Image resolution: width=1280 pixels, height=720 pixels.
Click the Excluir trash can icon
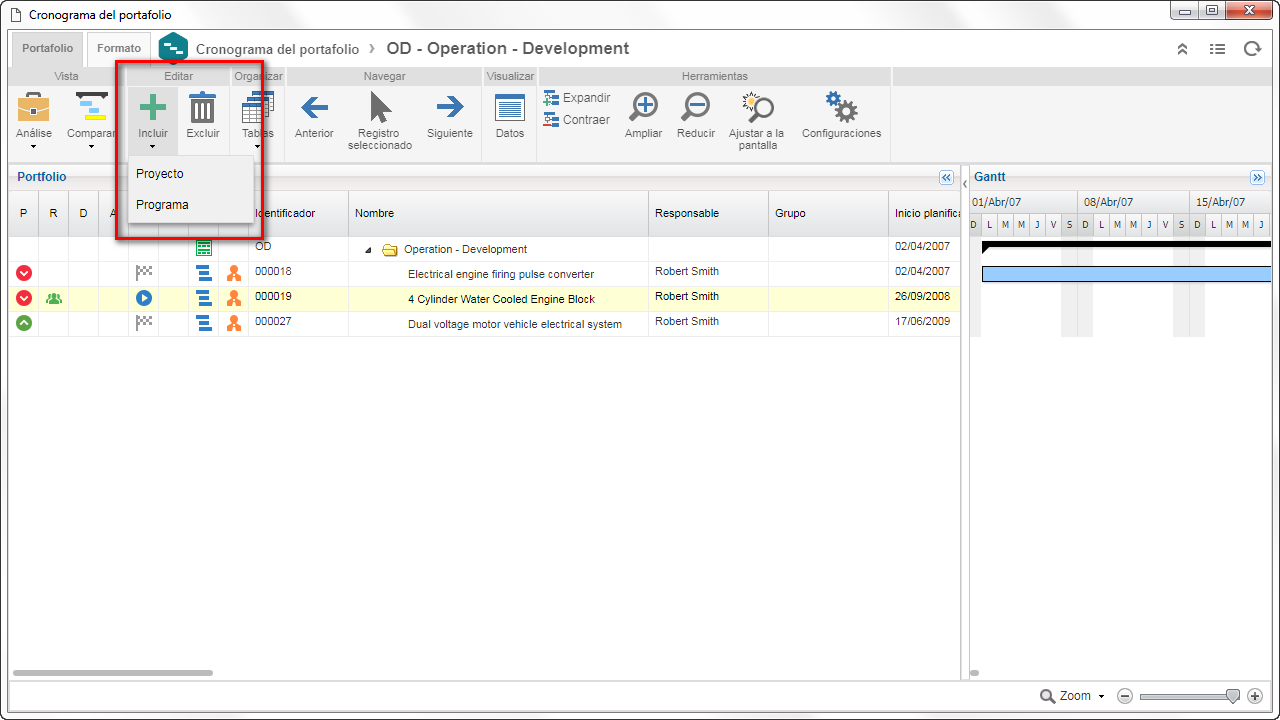203,108
